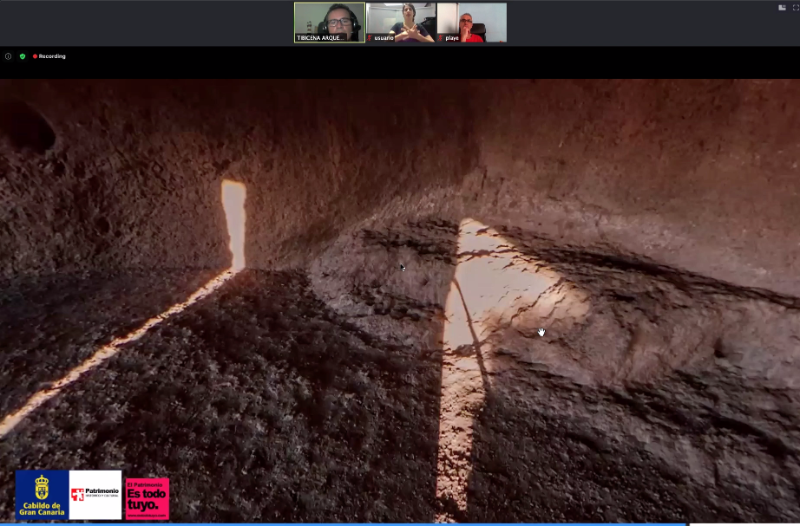Click the name label TIBICENA ARQUE...
Image resolution: width=800 pixels, height=526 pixels.
(320, 38)
